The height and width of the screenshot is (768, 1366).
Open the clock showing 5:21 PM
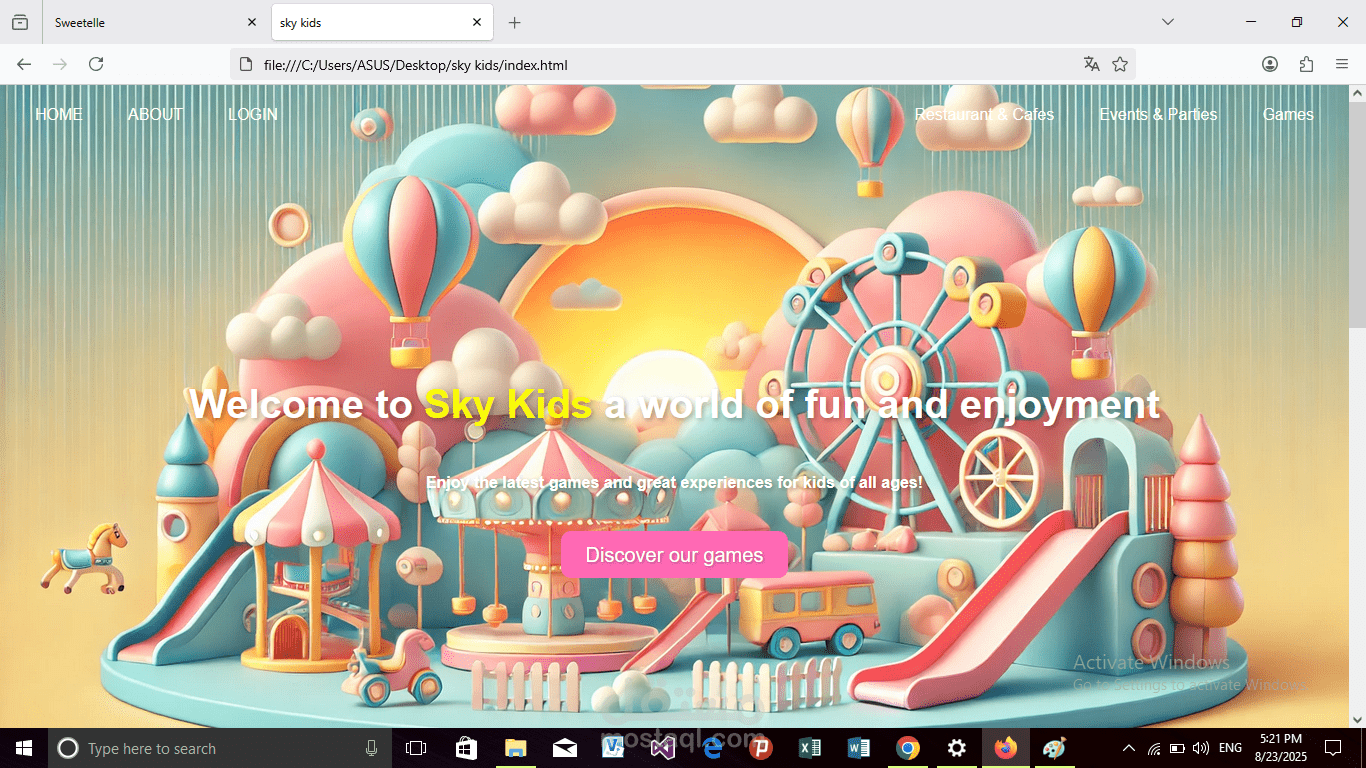tap(1283, 748)
